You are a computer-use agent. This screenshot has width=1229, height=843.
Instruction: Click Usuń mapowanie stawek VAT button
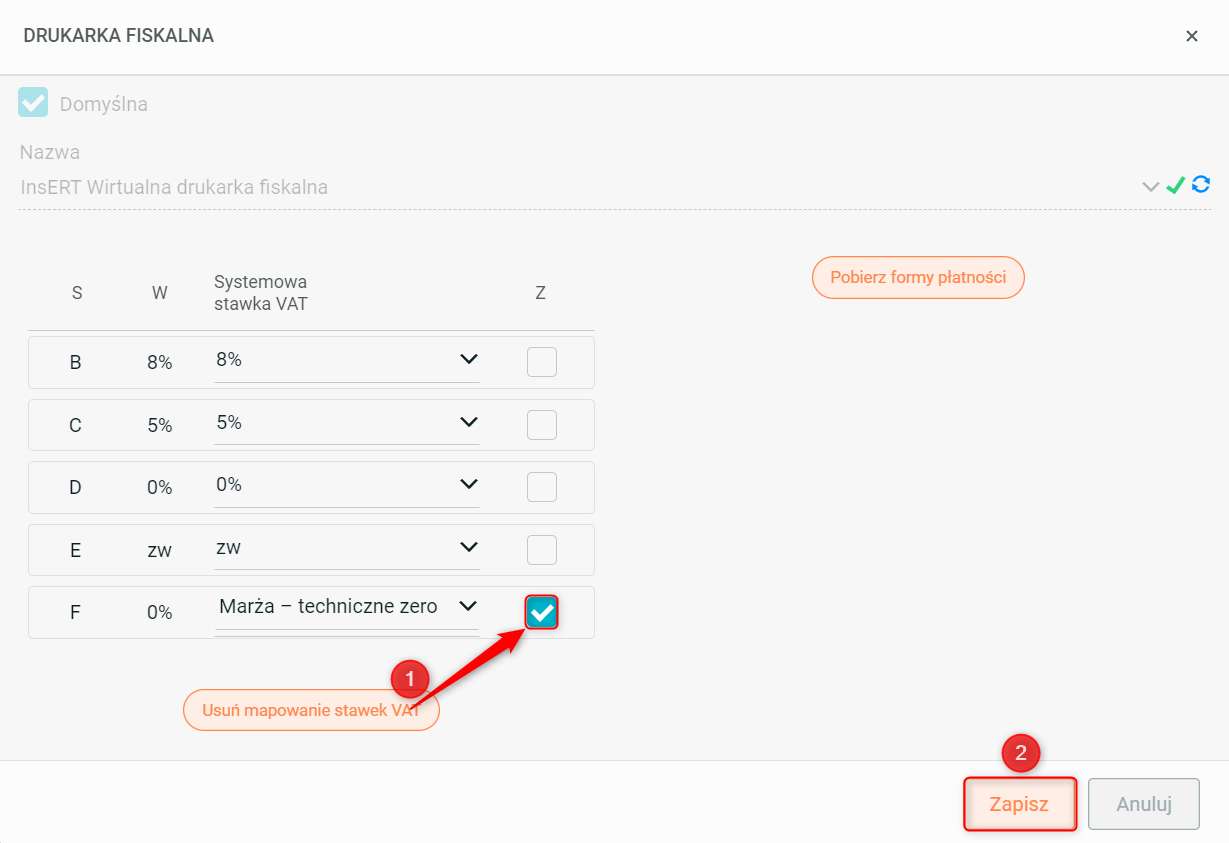click(311, 711)
